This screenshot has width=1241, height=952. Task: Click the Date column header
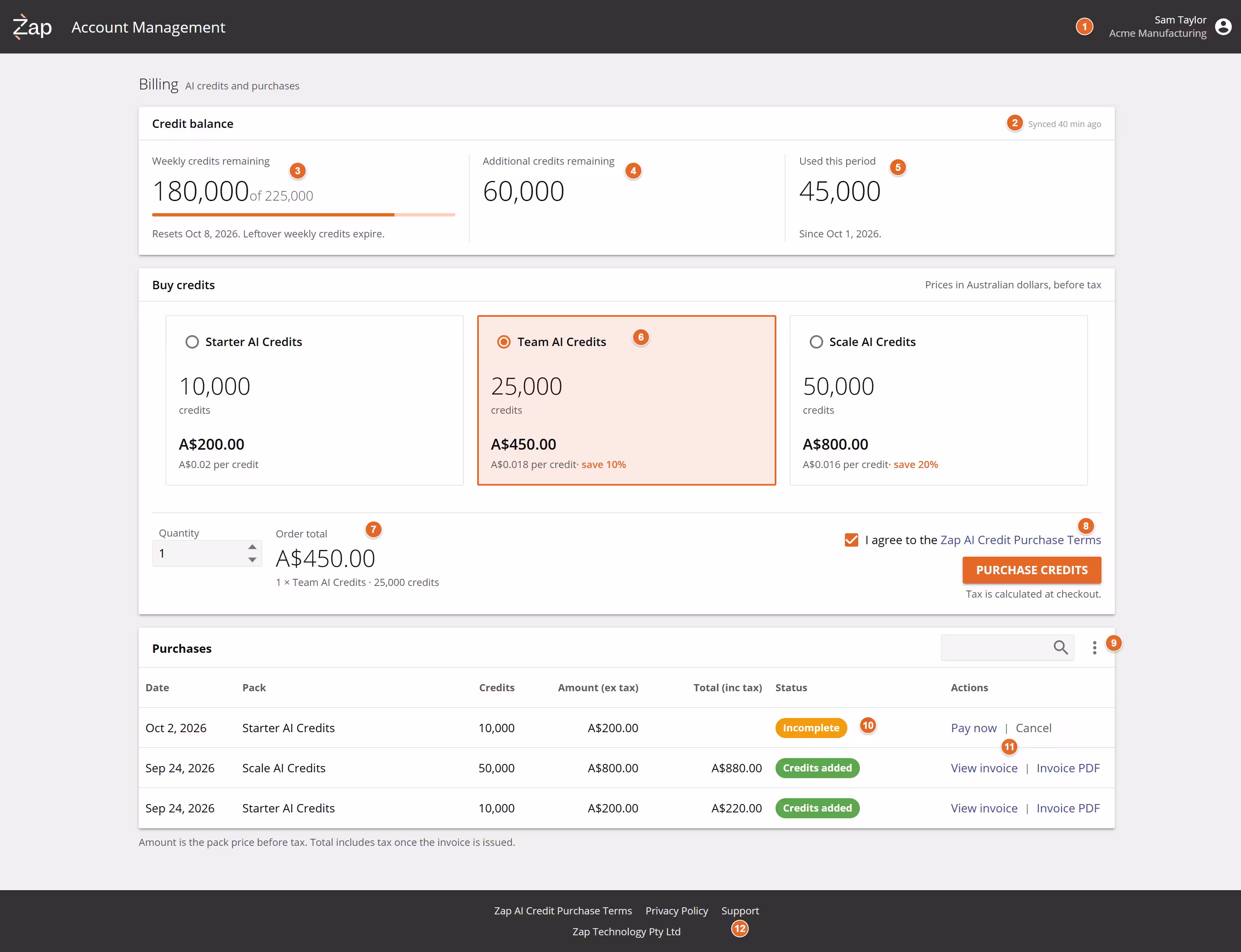(x=157, y=687)
